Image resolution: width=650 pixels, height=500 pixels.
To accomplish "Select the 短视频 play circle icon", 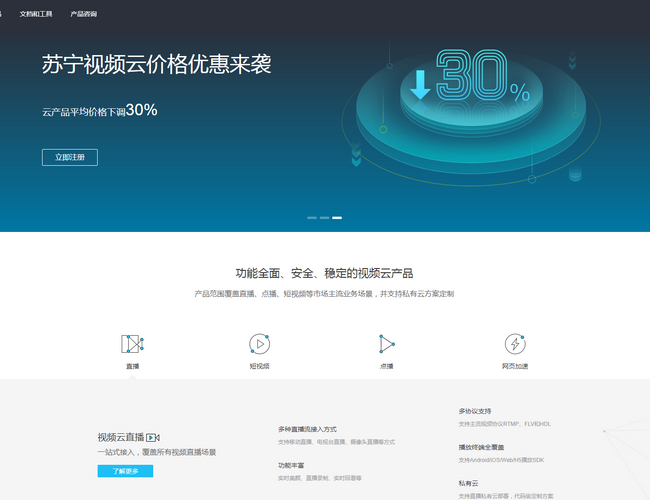I will pos(259,344).
